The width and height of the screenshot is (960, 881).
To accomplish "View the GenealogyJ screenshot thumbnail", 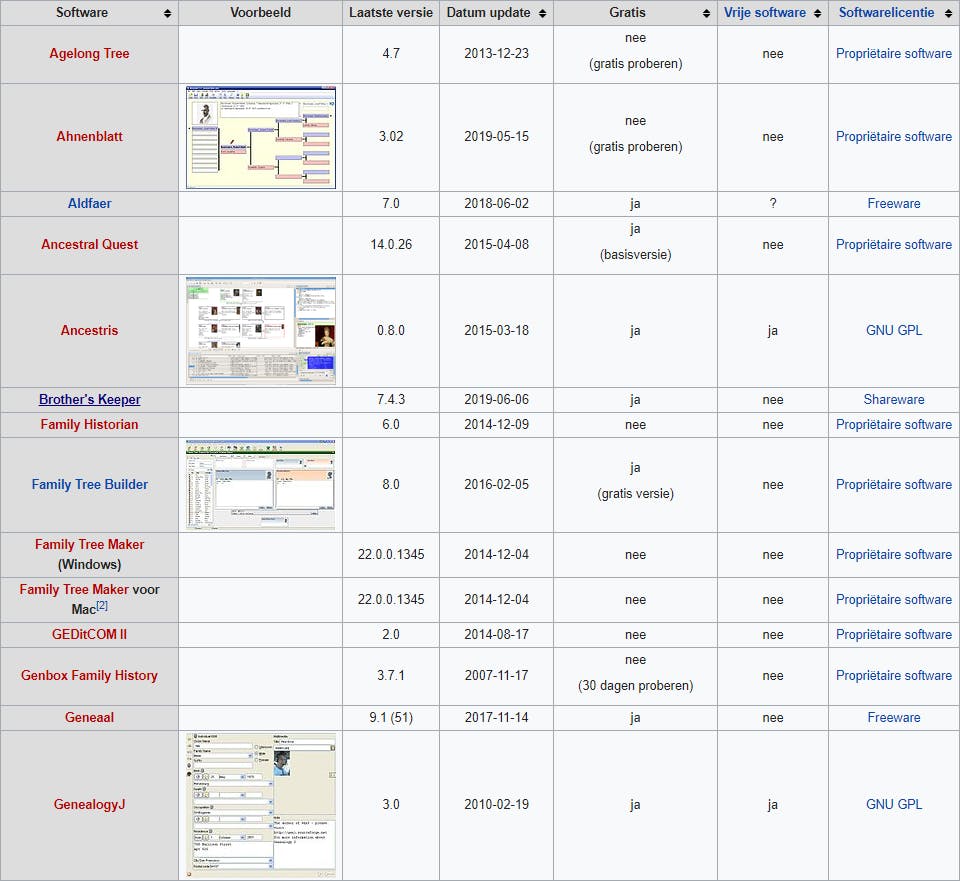I will click(261, 805).
